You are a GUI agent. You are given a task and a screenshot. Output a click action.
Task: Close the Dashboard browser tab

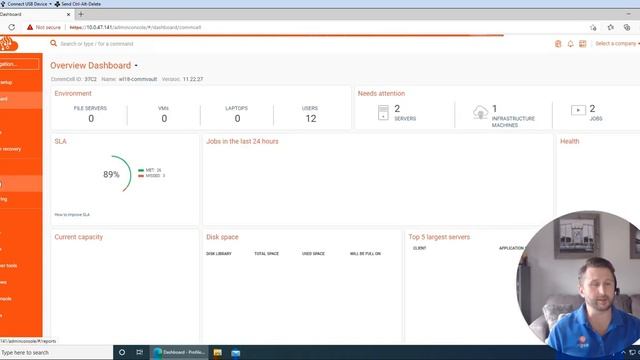[x=68, y=14]
